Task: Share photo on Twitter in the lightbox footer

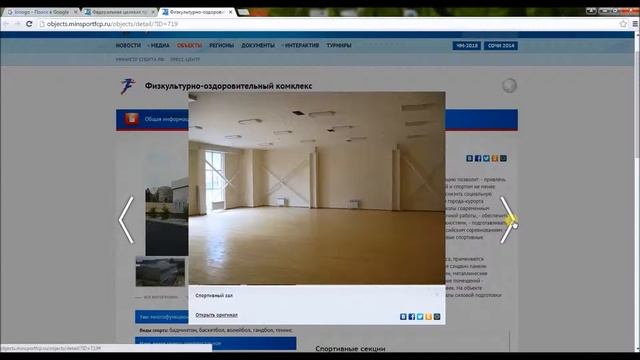Action: tap(420, 317)
